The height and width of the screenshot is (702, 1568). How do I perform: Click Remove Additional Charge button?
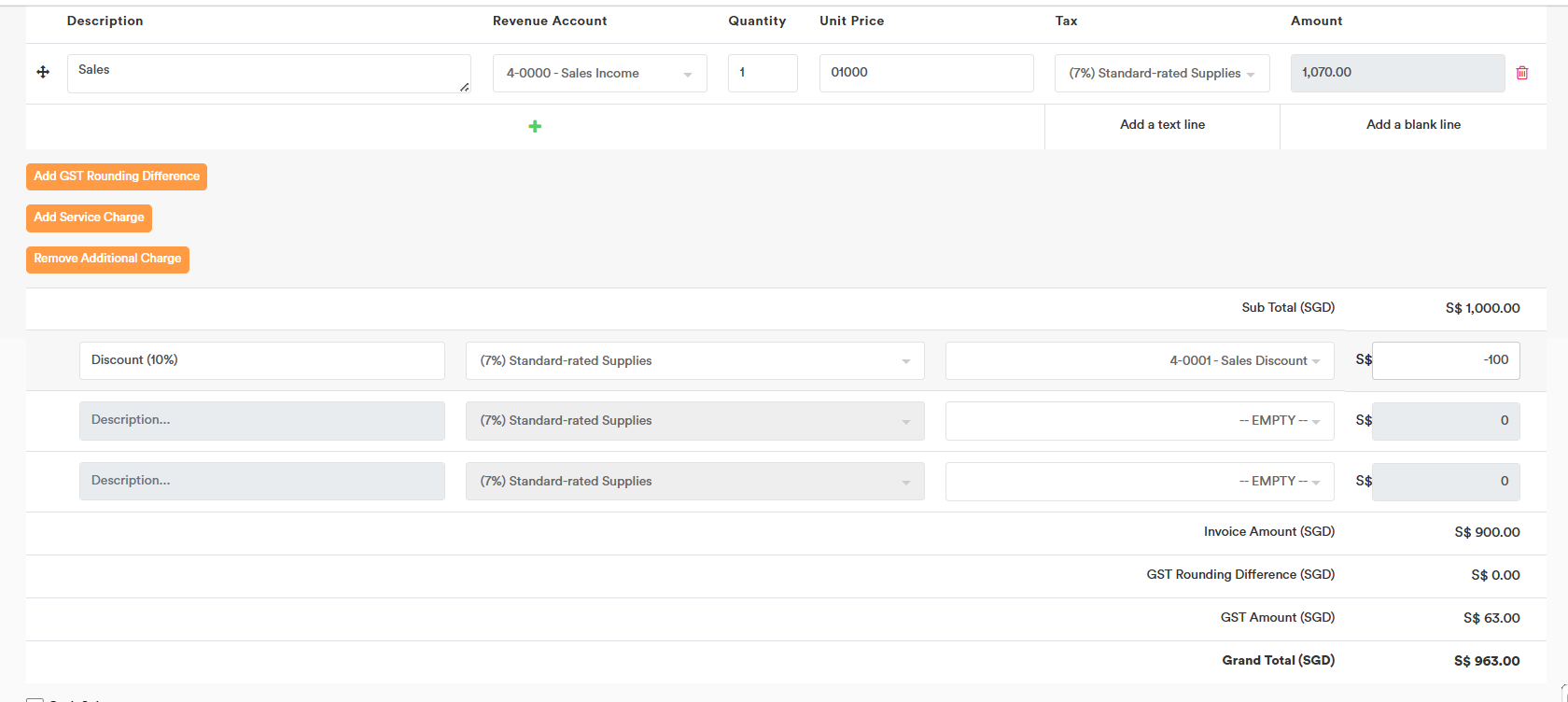[x=107, y=259]
